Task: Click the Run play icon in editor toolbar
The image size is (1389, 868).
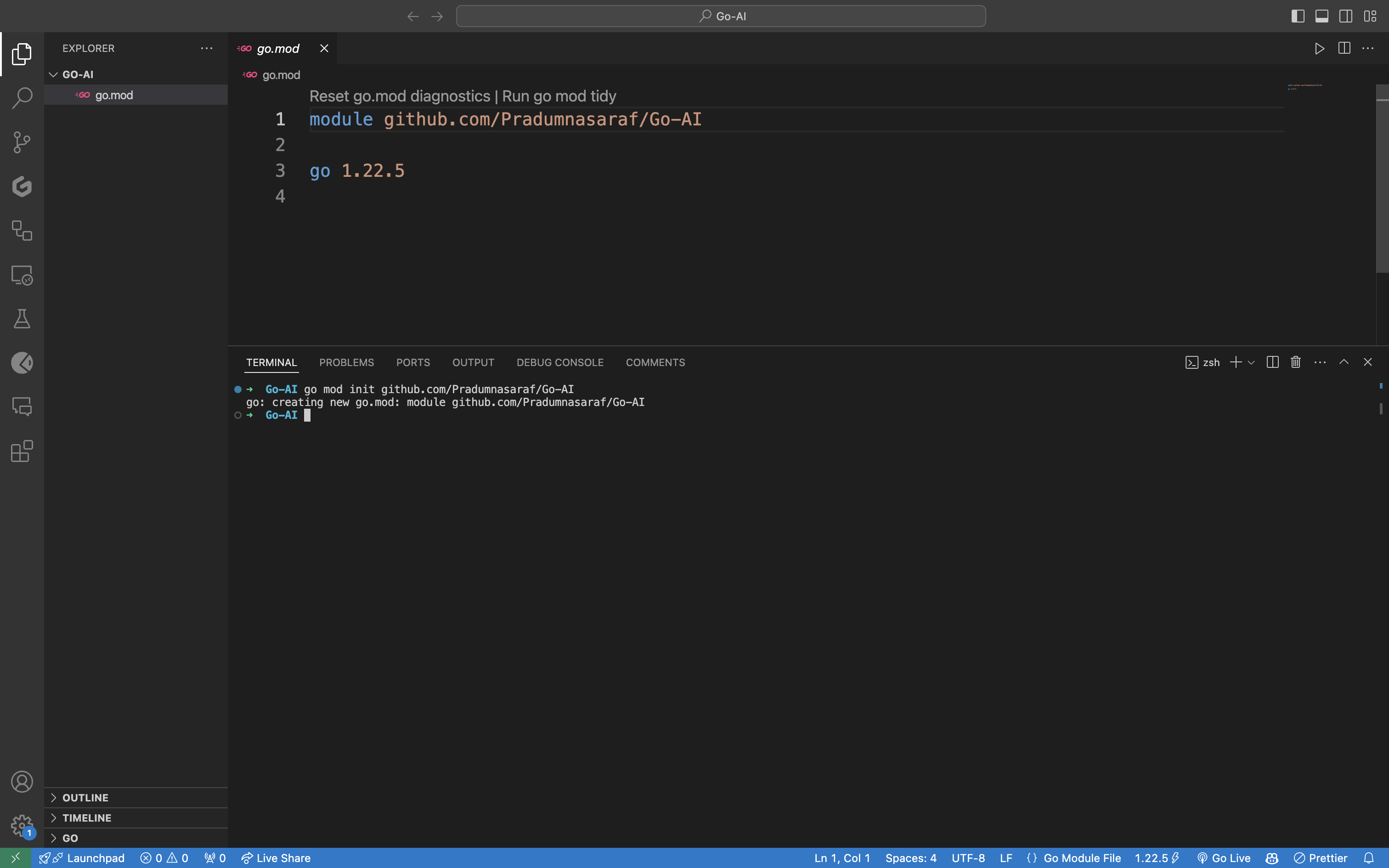Action: click(x=1319, y=49)
